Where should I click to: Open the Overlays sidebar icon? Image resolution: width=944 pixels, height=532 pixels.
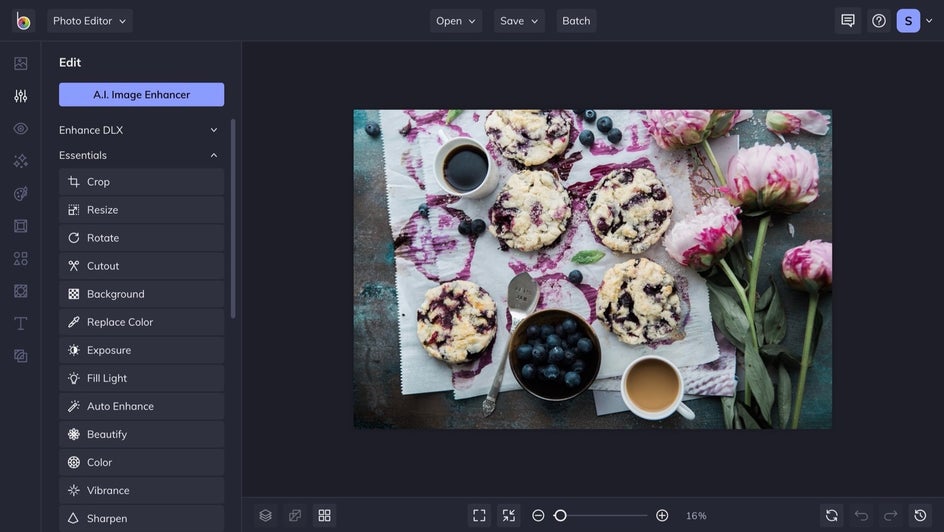tap(20, 291)
